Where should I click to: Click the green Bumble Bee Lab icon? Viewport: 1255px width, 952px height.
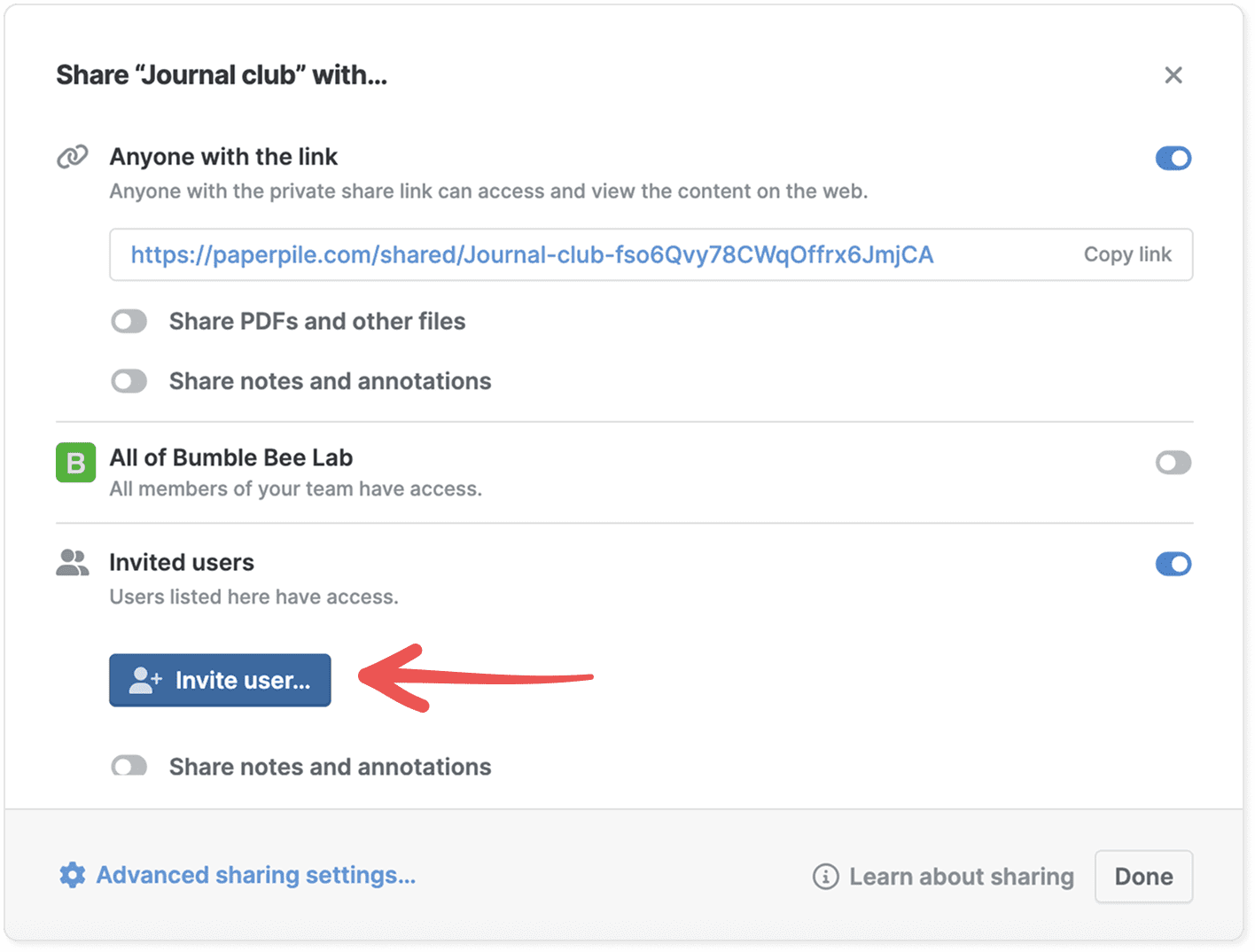click(x=75, y=463)
